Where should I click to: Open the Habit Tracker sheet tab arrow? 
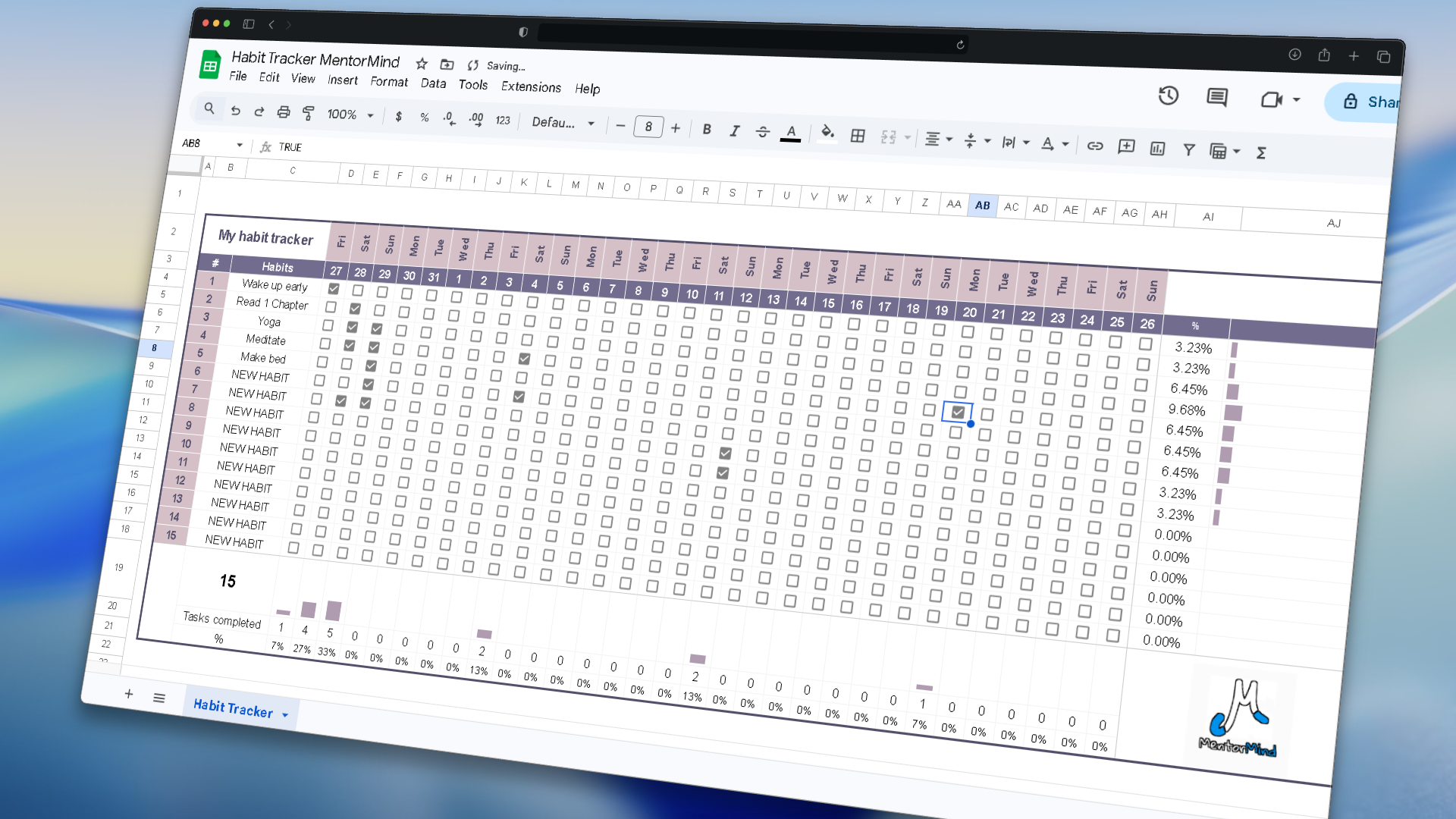coord(285,714)
